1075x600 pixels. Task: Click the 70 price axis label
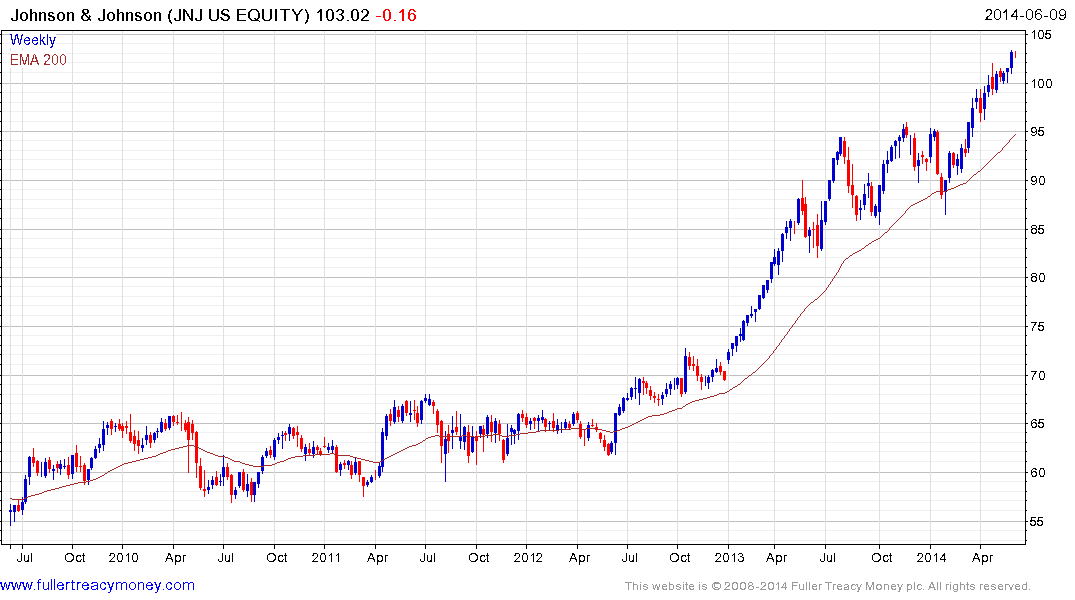pos(1038,375)
